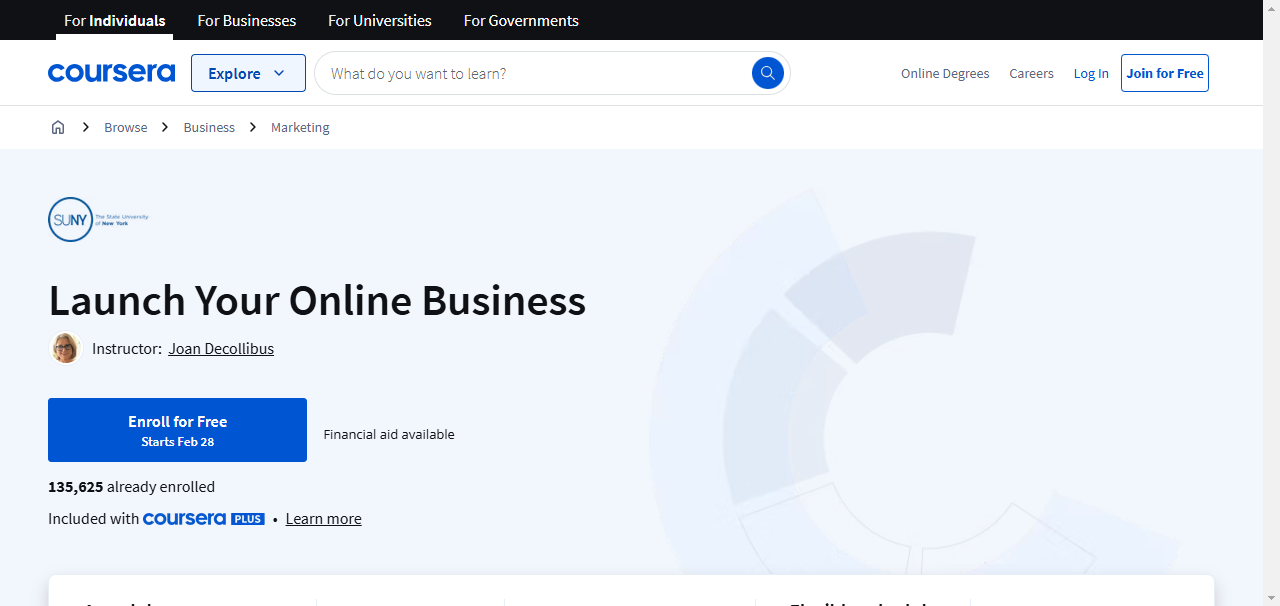Screen dimensions: 1280x606
Task: Click Joan Decollibus's profile photo
Action: tap(65, 348)
